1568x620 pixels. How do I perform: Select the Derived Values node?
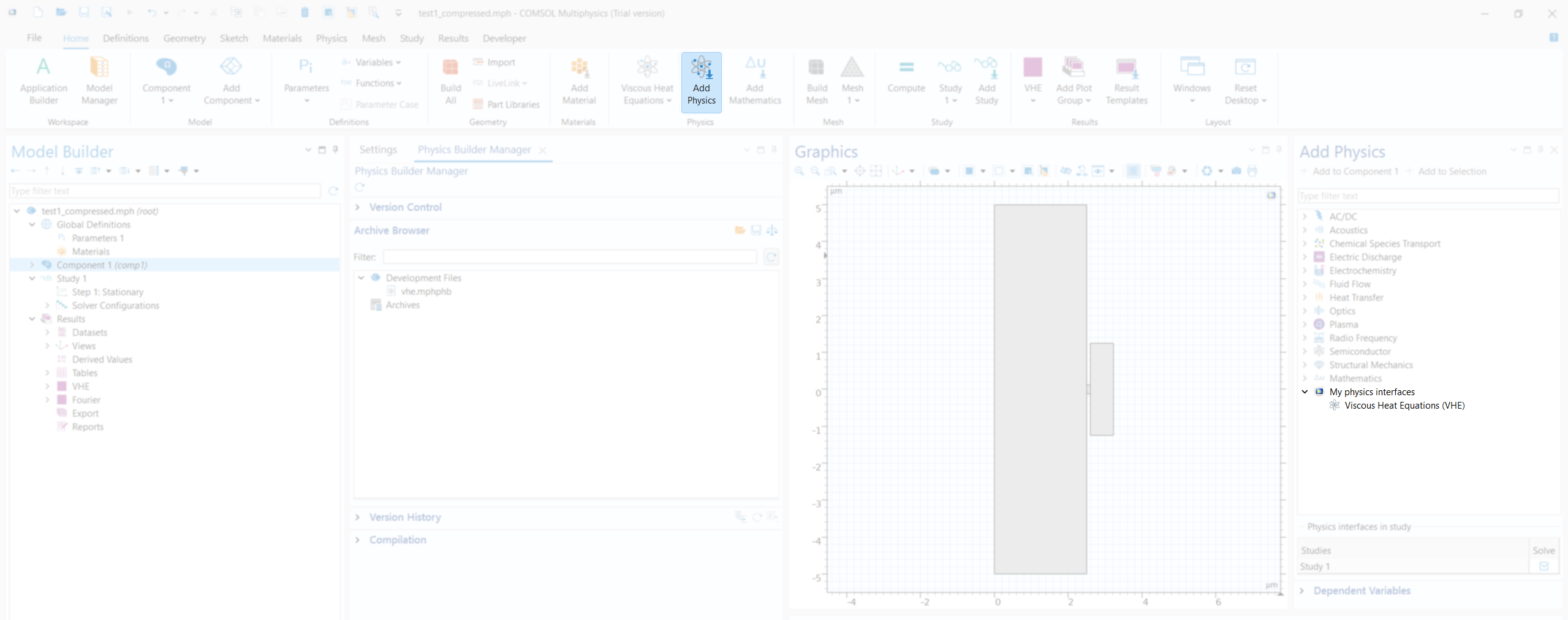point(102,360)
